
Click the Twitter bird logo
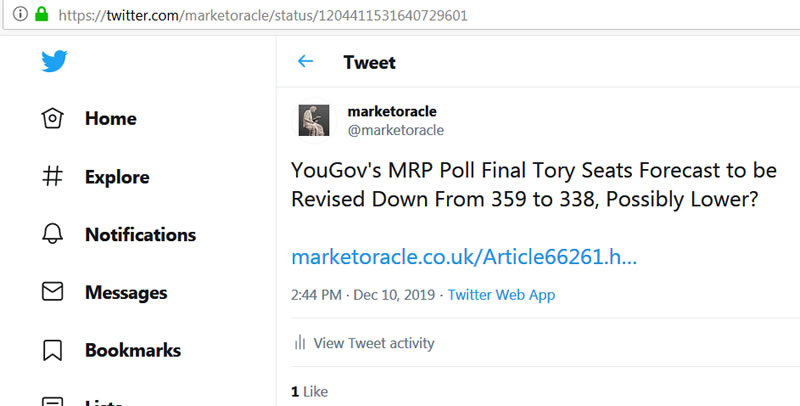(x=54, y=62)
